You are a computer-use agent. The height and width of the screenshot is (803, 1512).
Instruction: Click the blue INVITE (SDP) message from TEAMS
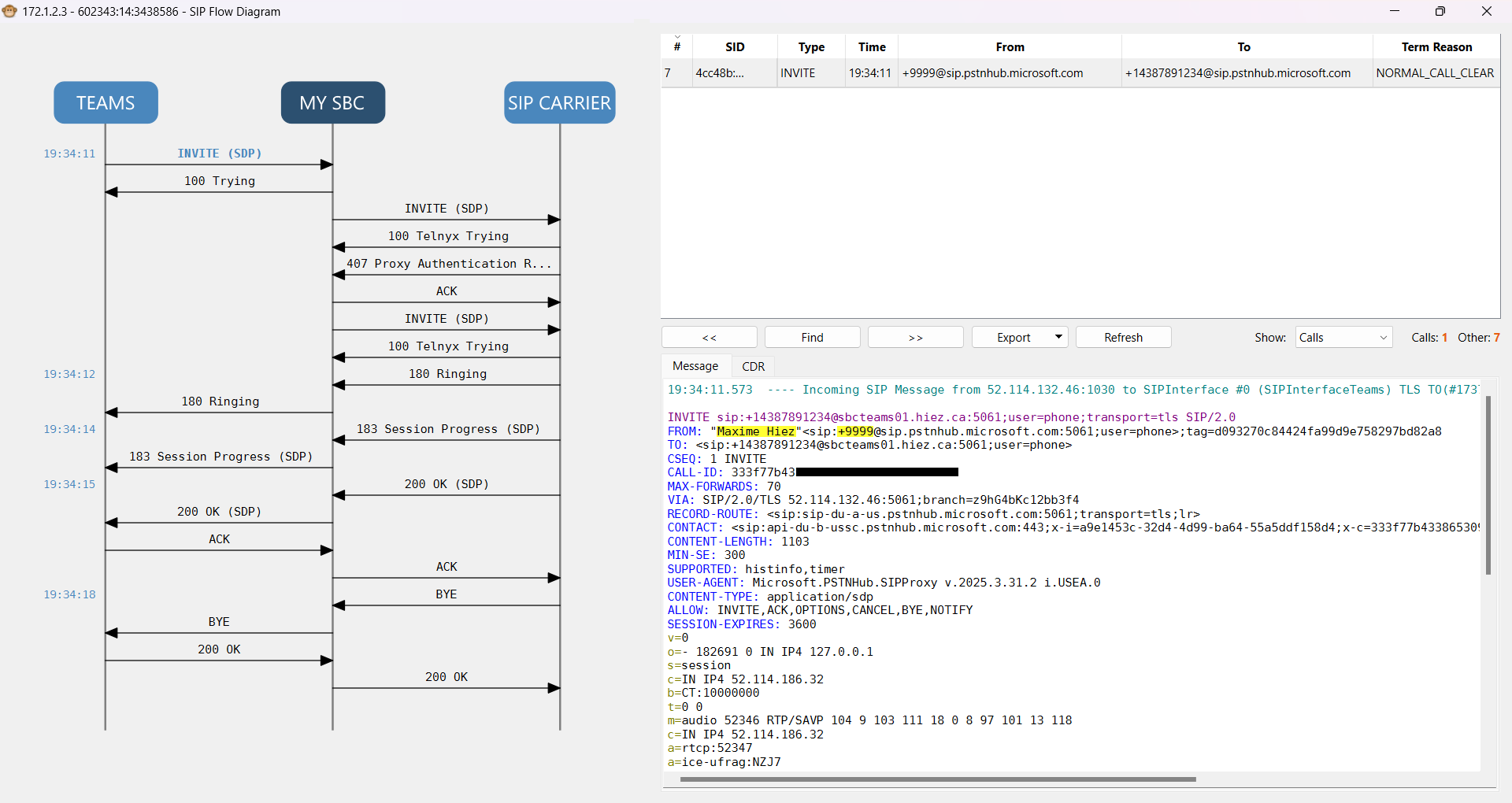[x=219, y=154]
